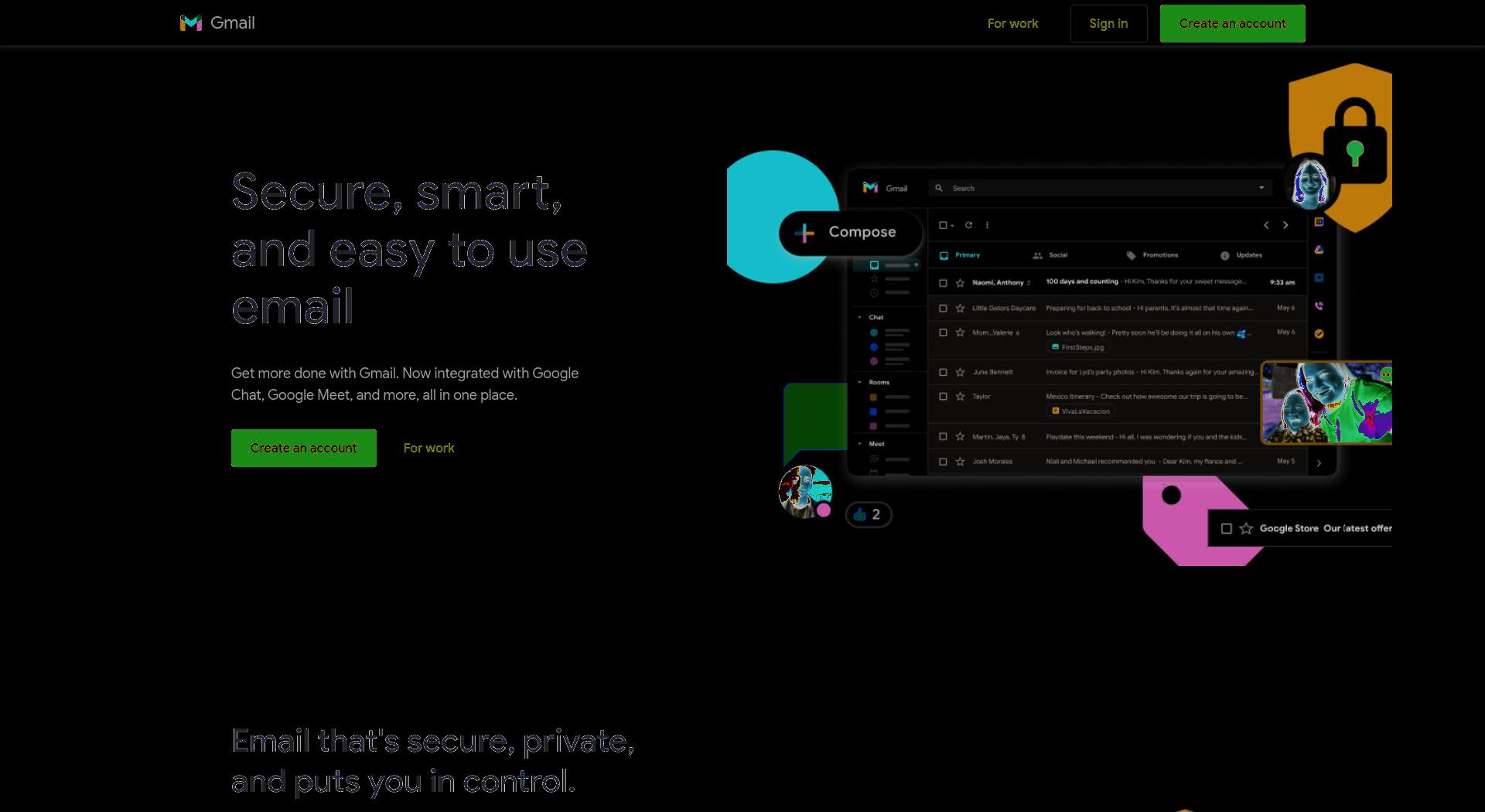Tick the checkbox for Josh Morales email
Image resolution: width=1485 pixels, height=812 pixels.
coord(943,462)
